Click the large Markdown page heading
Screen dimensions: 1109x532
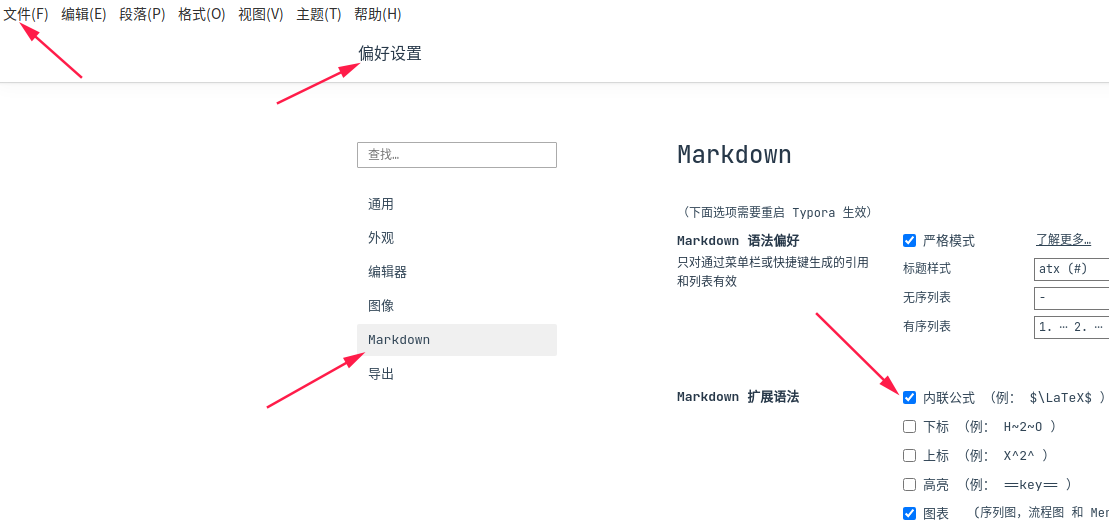point(734,154)
